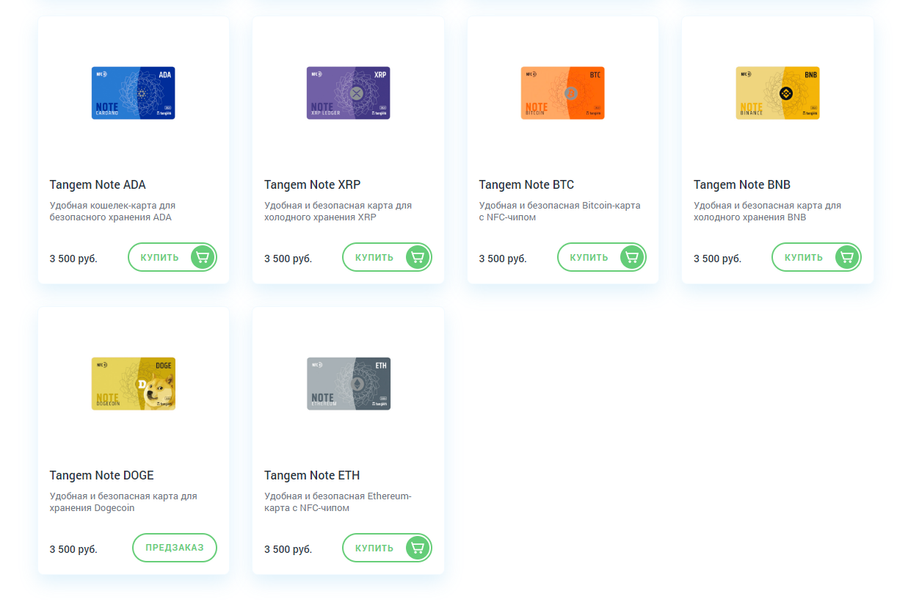
Task: Click the 3 500 руб. price of BNB
Action: 717,259
